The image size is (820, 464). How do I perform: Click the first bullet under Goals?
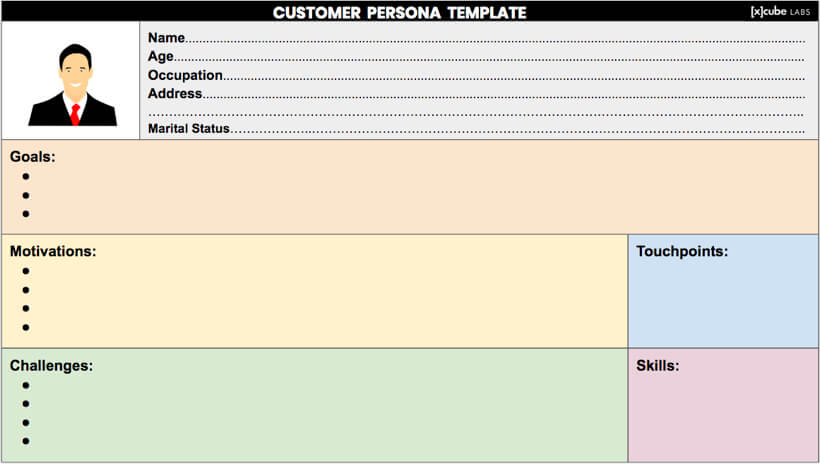coord(26,177)
